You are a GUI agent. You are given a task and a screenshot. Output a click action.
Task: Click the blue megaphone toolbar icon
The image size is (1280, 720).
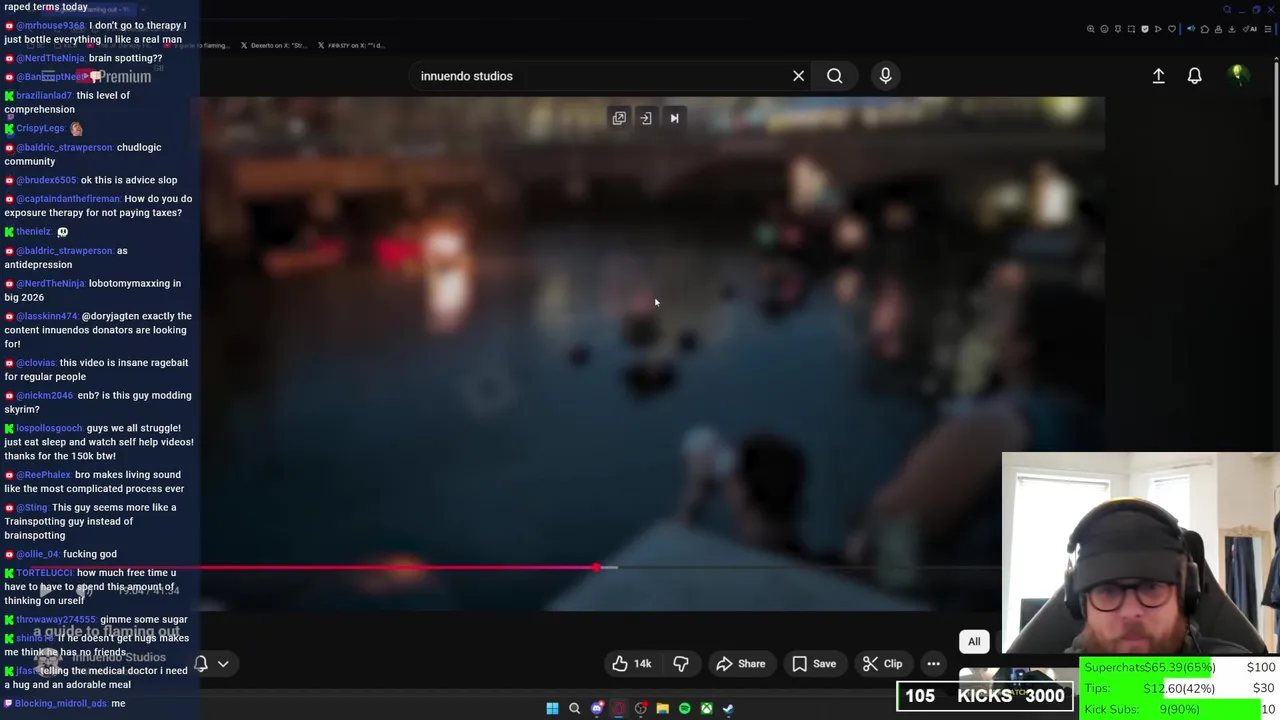(1191, 29)
